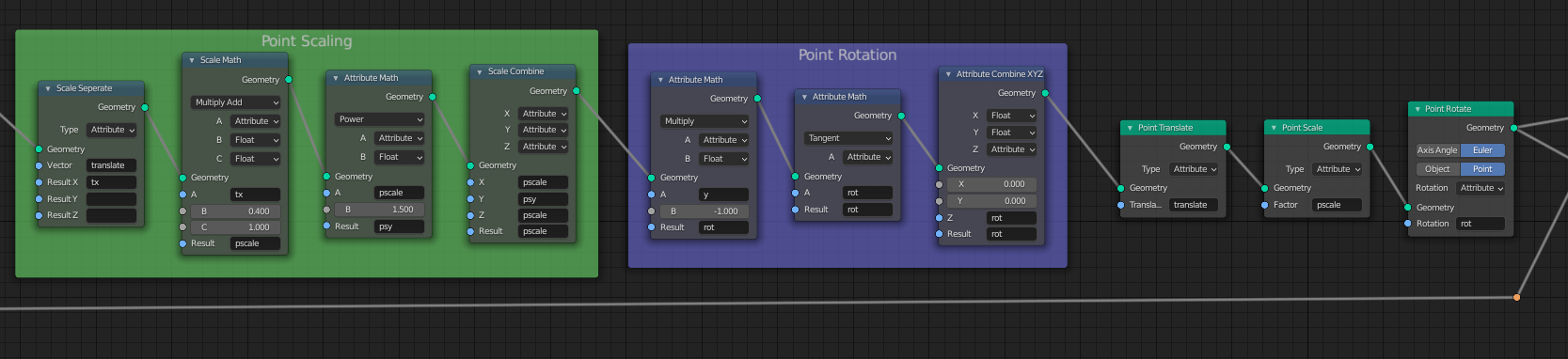Click the Geometry output socket of Multiply Attribute Math
The image size is (1568, 359).
pyautogui.click(x=757, y=99)
